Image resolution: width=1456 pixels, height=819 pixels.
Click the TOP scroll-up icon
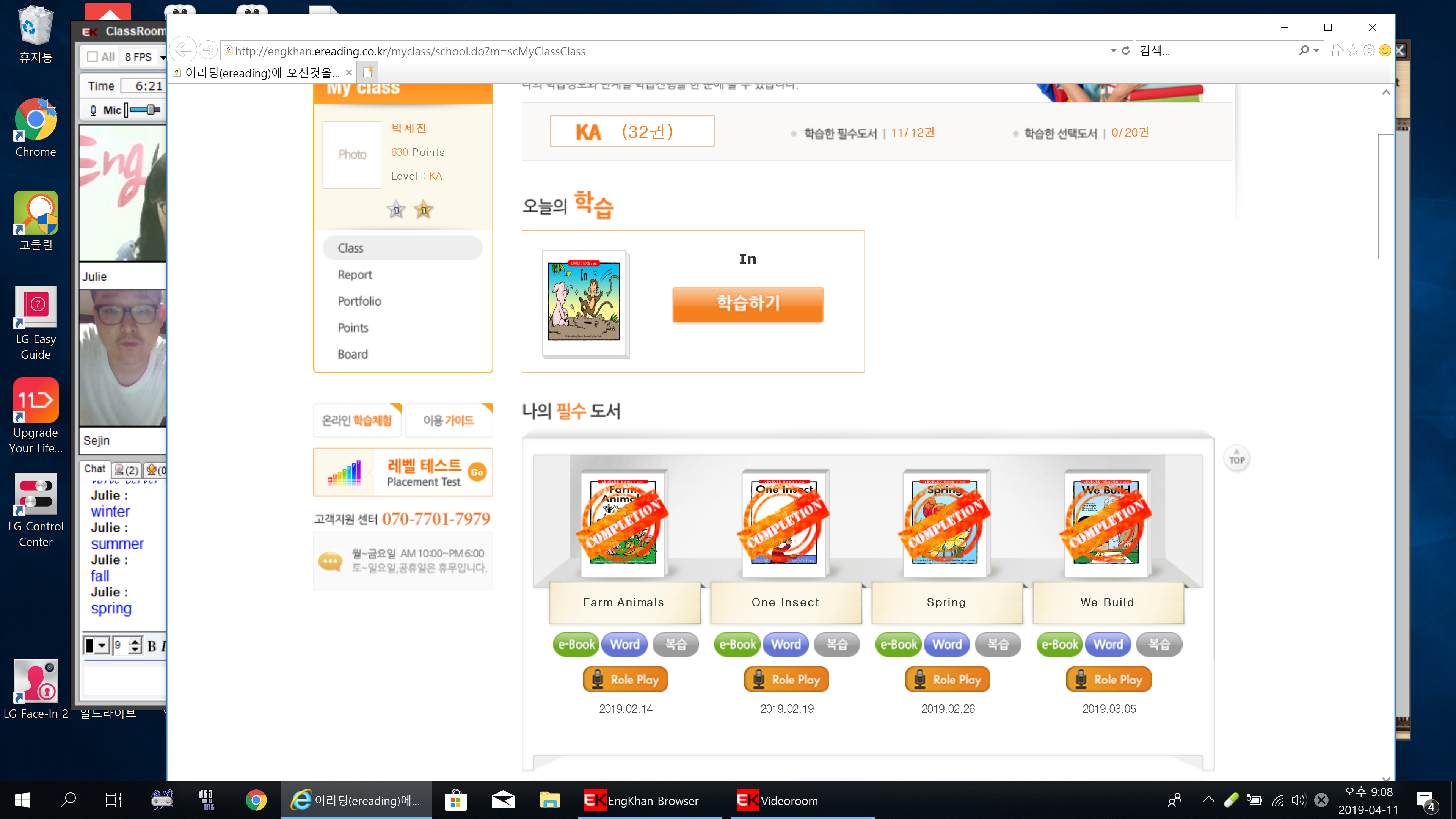(x=1237, y=458)
